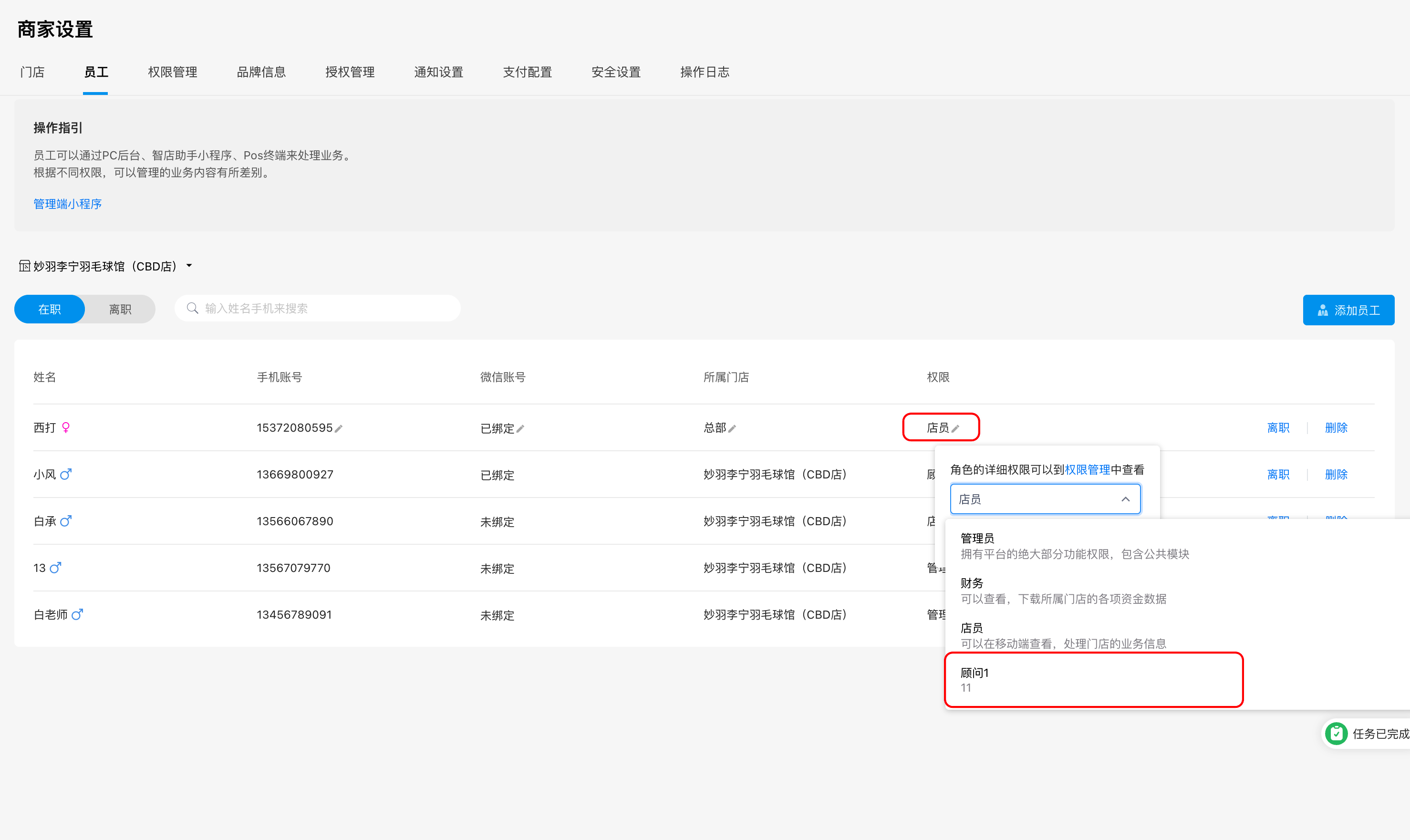The width and height of the screenshot is (1410, 840).
Task: Click the search magnifier icon
Action: [192, 308]
